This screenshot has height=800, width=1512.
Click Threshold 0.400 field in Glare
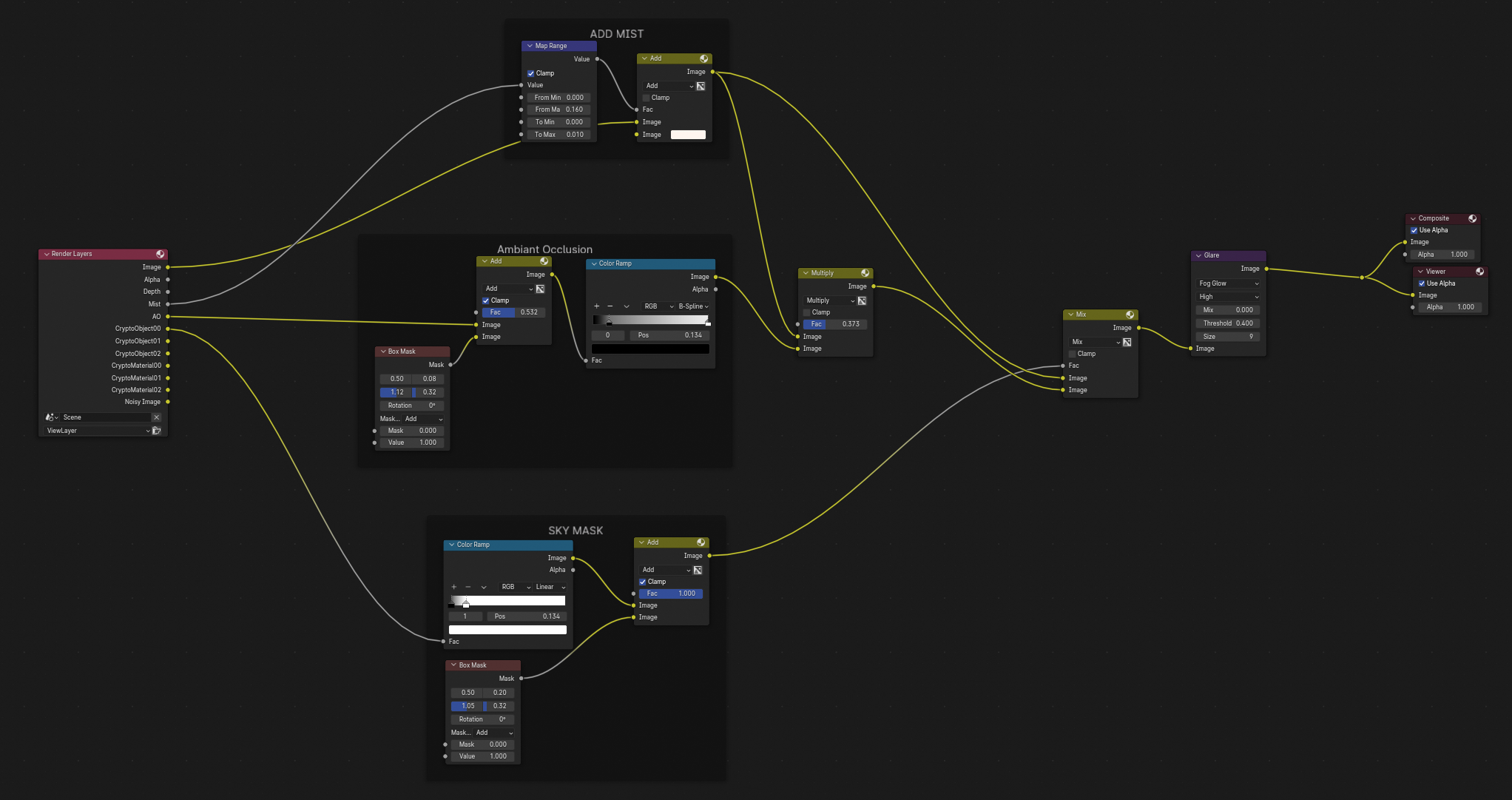tap(1228, 323)
